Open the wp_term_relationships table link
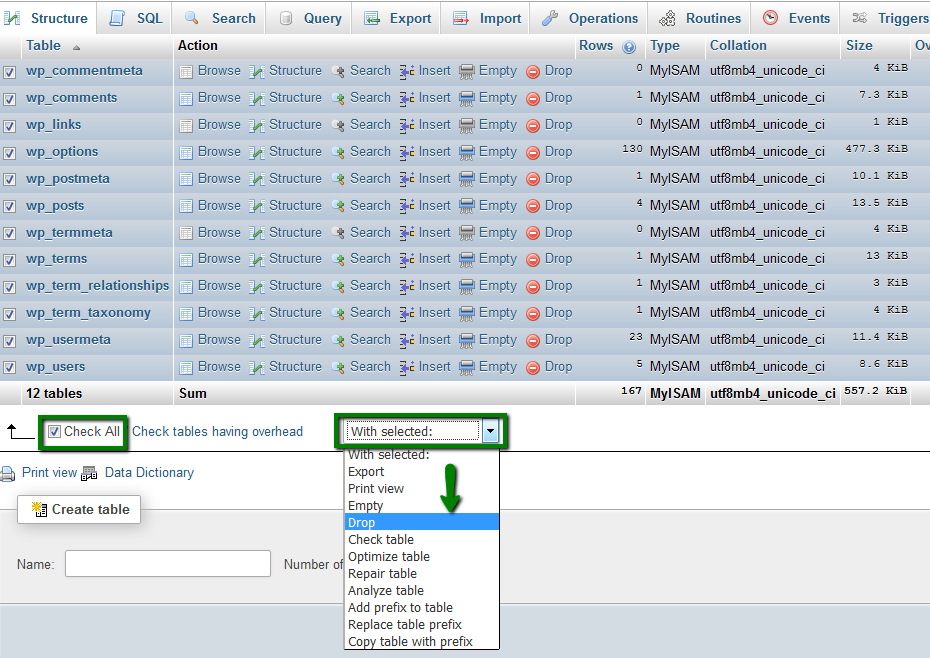Screen dimensions: 930x658 [97, 285]
